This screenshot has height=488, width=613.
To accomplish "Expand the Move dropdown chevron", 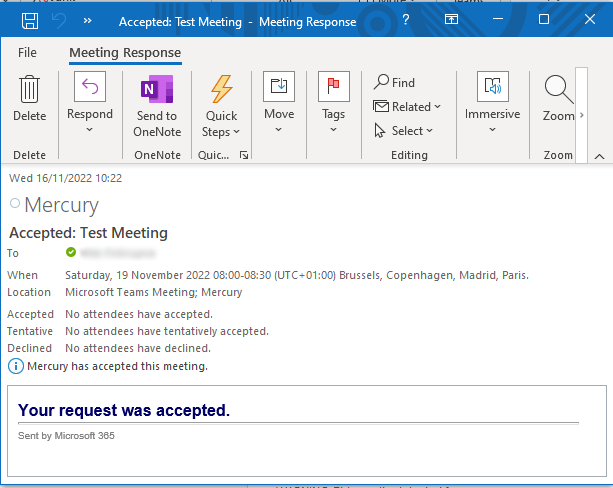I will [278, 129].
